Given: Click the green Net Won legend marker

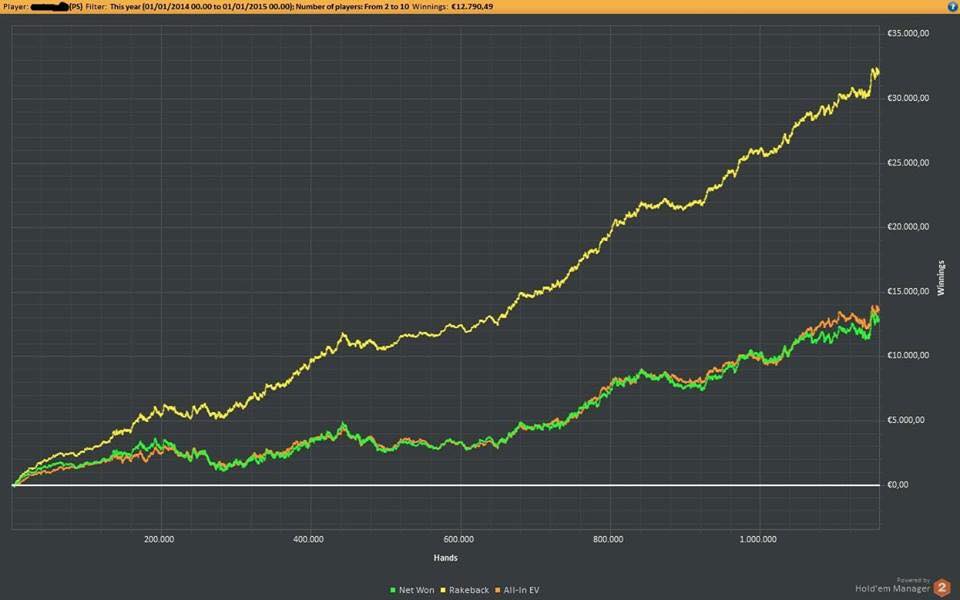Looking at the screenshot, I should pyautogui.click(x=390, y=590).
